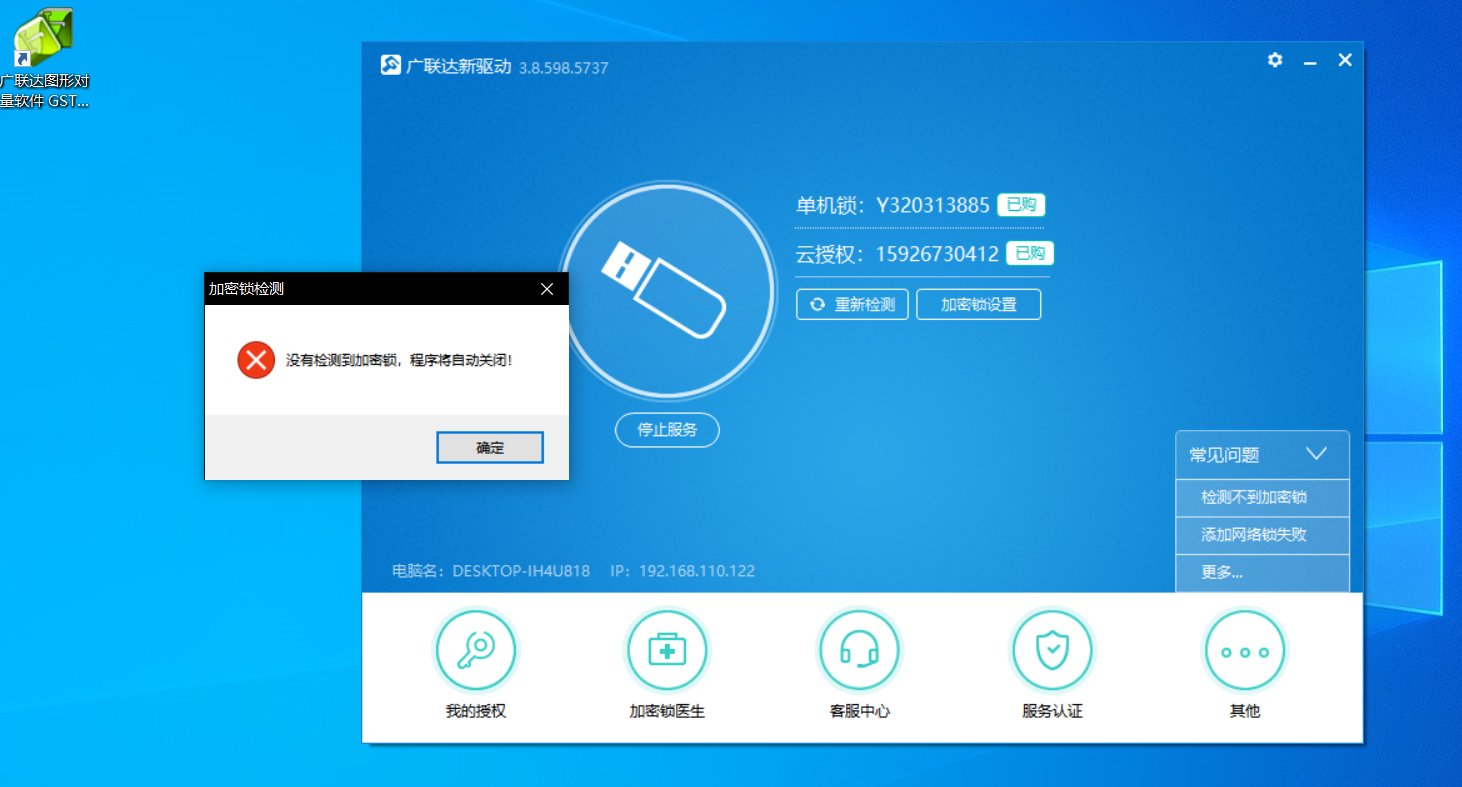The image size is (1462, 787).
Task: Click the IP address 192.168.110.122
Action: [x=697, y=572]
